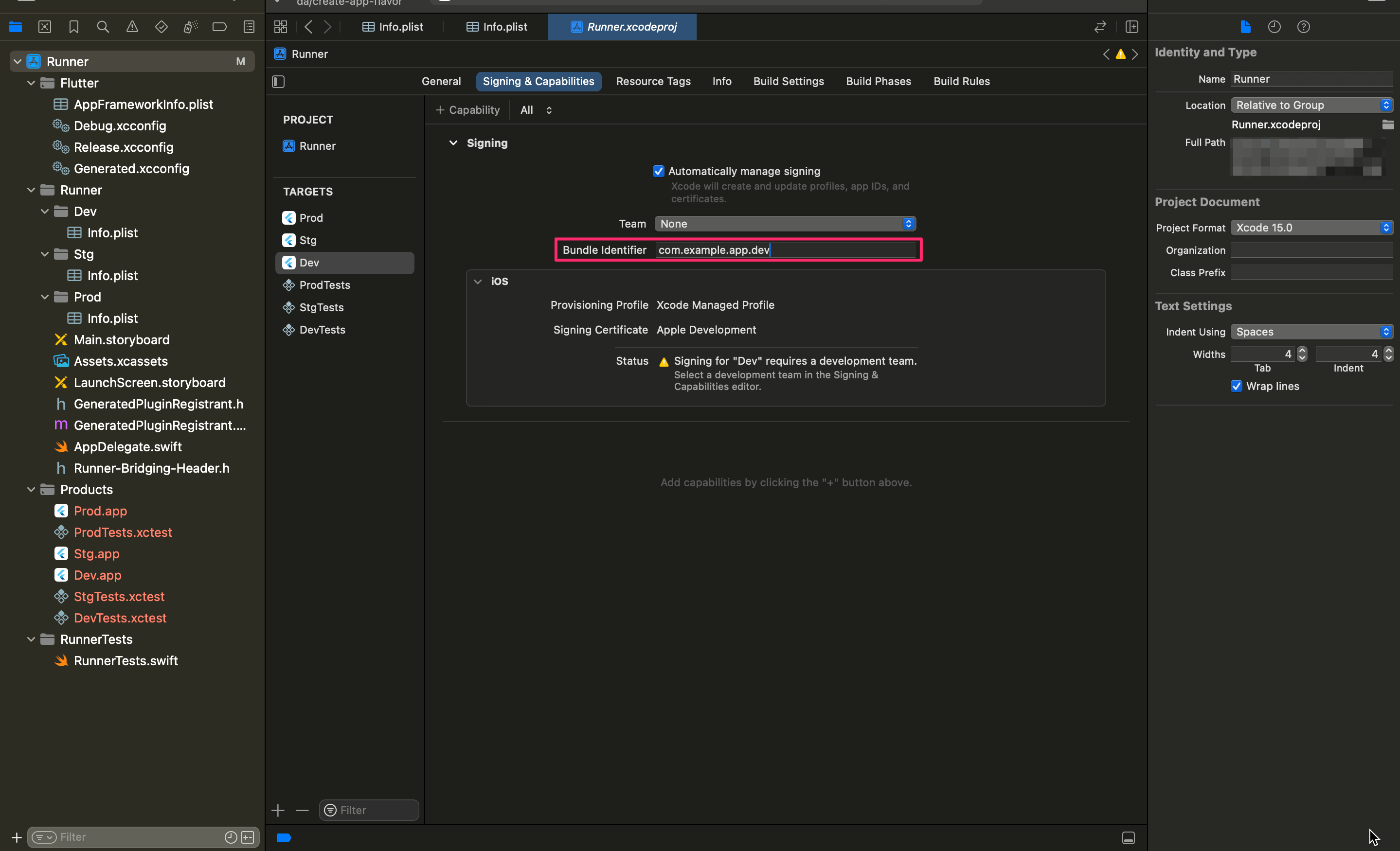Viewport: 1400px width, 851px height.
Task: Toggle the targets list sidebar icon
Action: (279, 81)
